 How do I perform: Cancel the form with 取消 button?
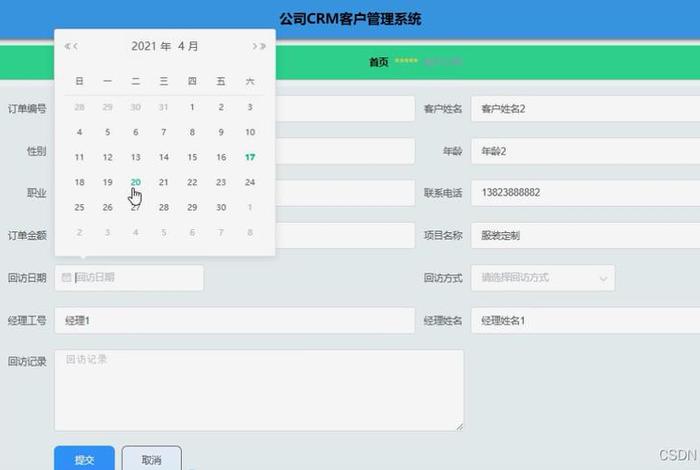tap(152, 459)
